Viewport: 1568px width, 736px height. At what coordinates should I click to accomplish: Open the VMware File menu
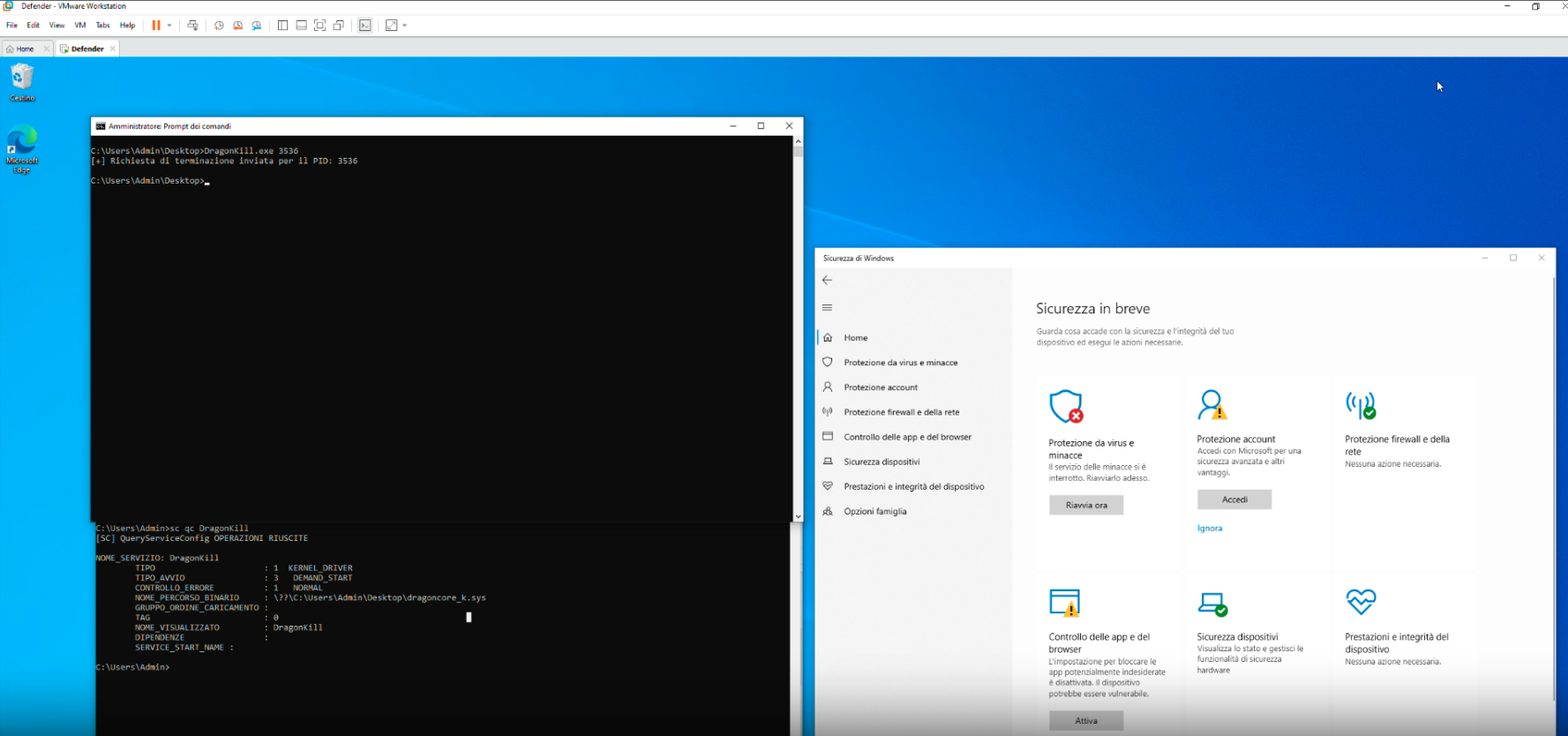(11, 26)
